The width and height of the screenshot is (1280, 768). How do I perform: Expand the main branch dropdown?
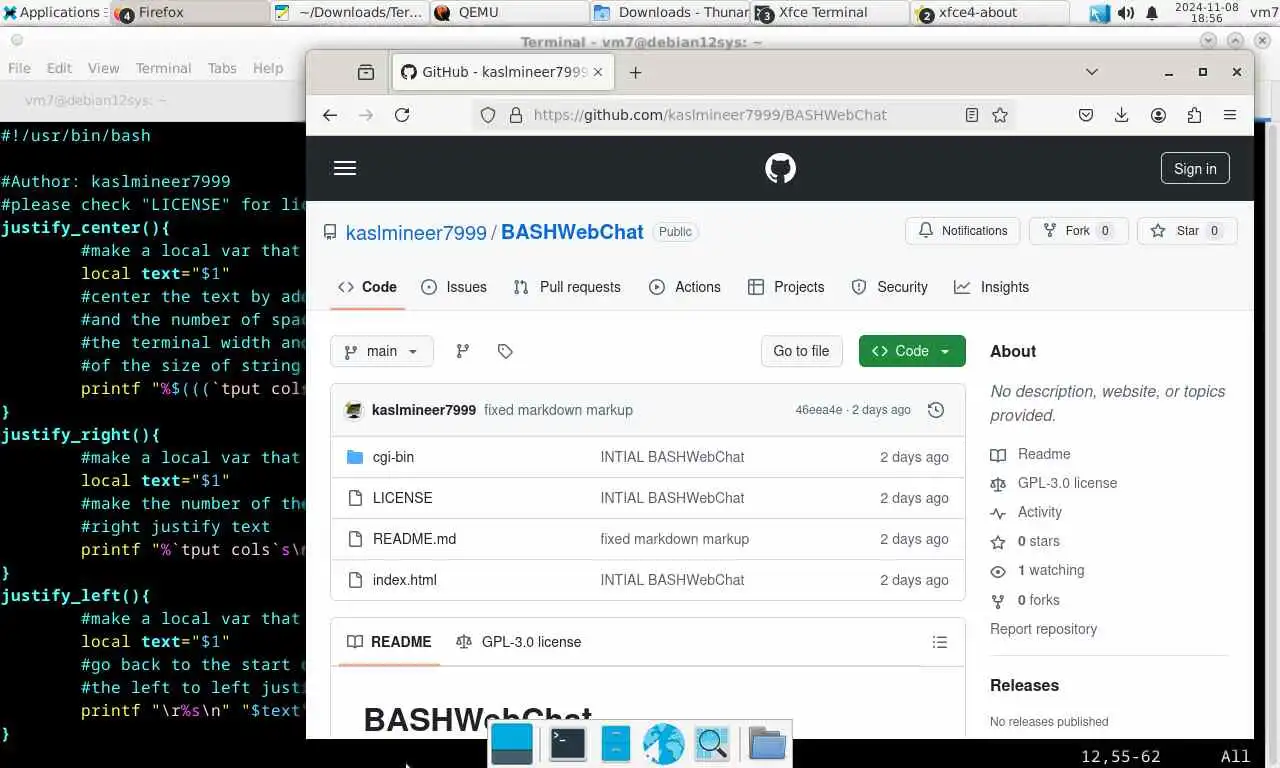382,351
